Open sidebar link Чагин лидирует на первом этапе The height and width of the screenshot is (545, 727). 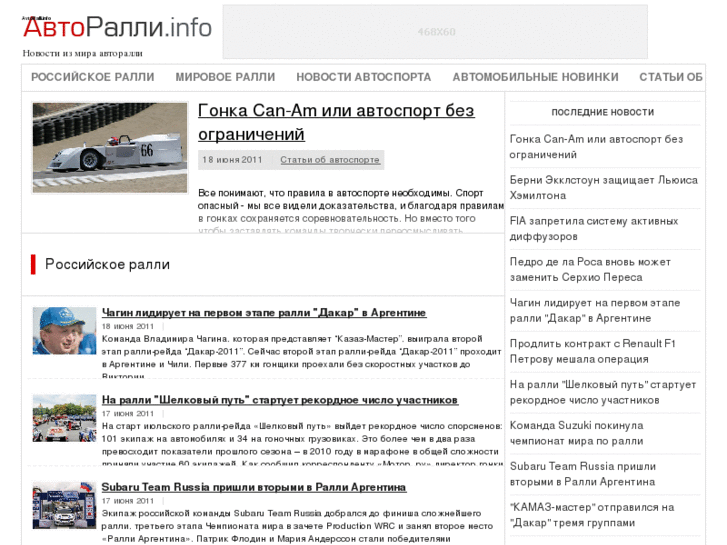(595, 310)
